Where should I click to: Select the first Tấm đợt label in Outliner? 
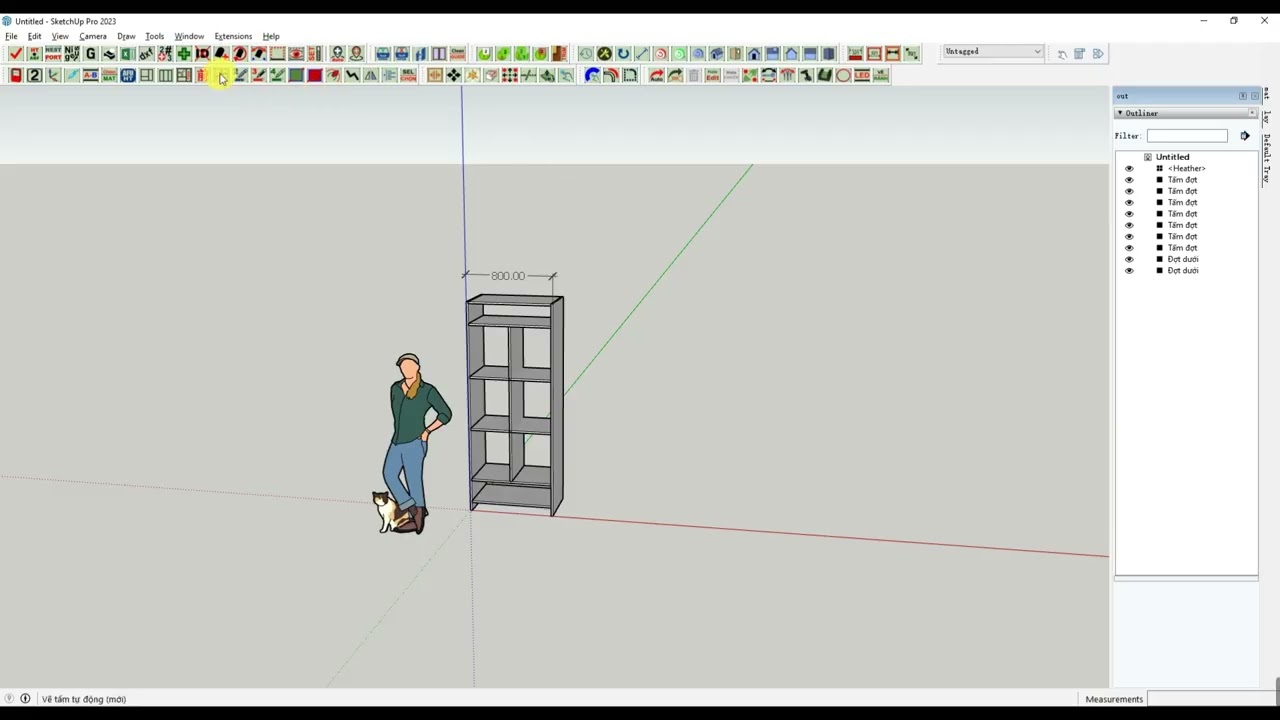pos(1182,180)
